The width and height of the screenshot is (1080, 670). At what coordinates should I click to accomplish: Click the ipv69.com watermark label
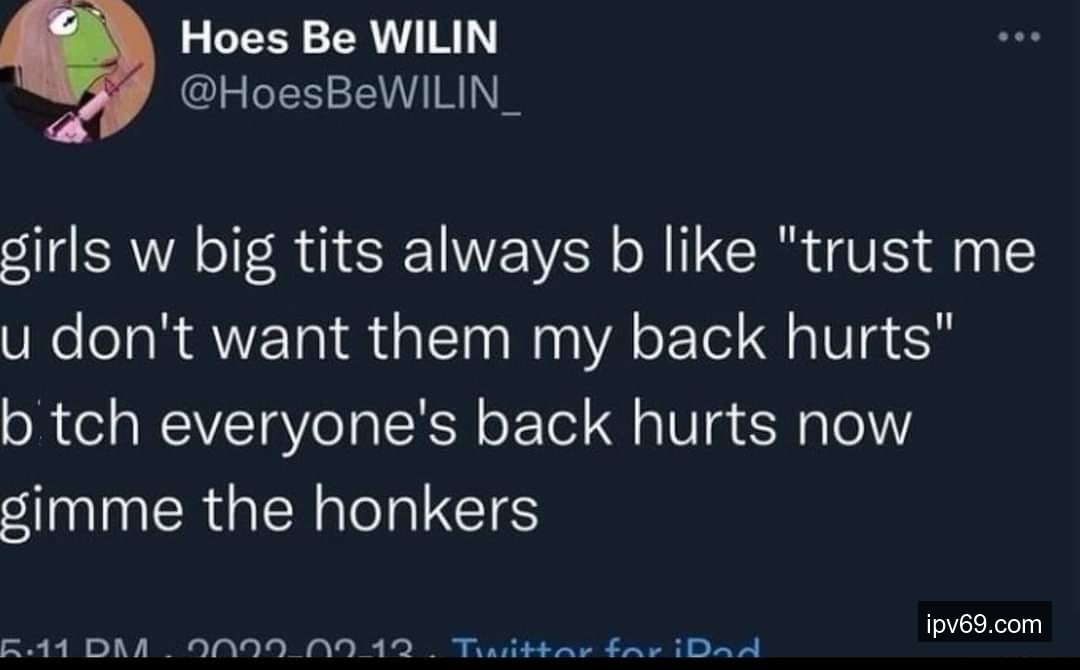984,622
